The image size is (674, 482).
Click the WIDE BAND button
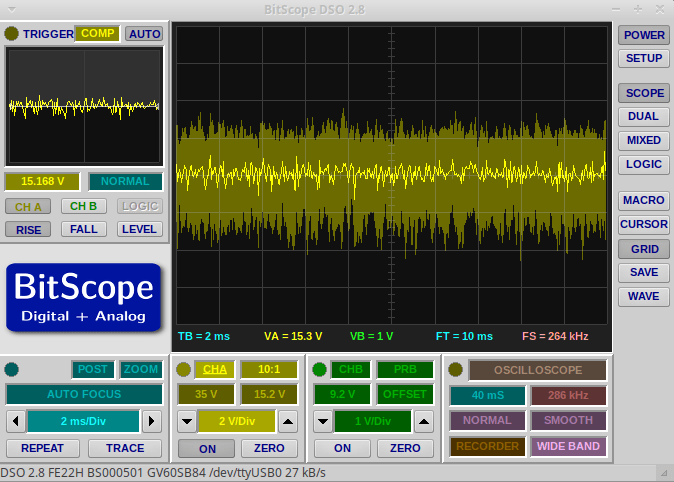[568, 446]
